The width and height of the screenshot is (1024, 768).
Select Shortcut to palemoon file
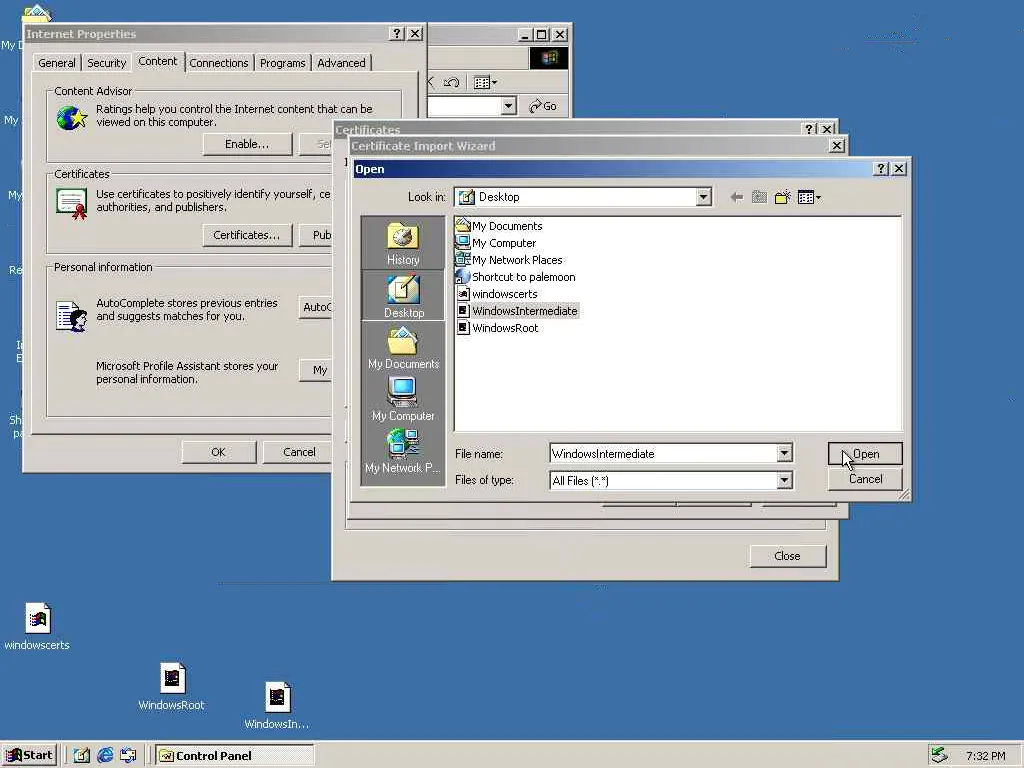(x=516, y=277)
